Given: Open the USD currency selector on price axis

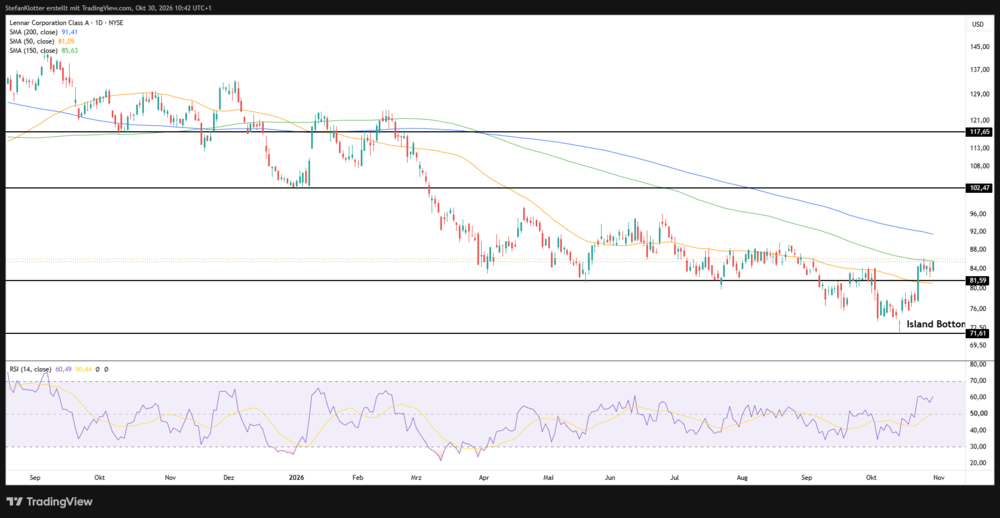Looking at the screenshot, I should [976, 24].
